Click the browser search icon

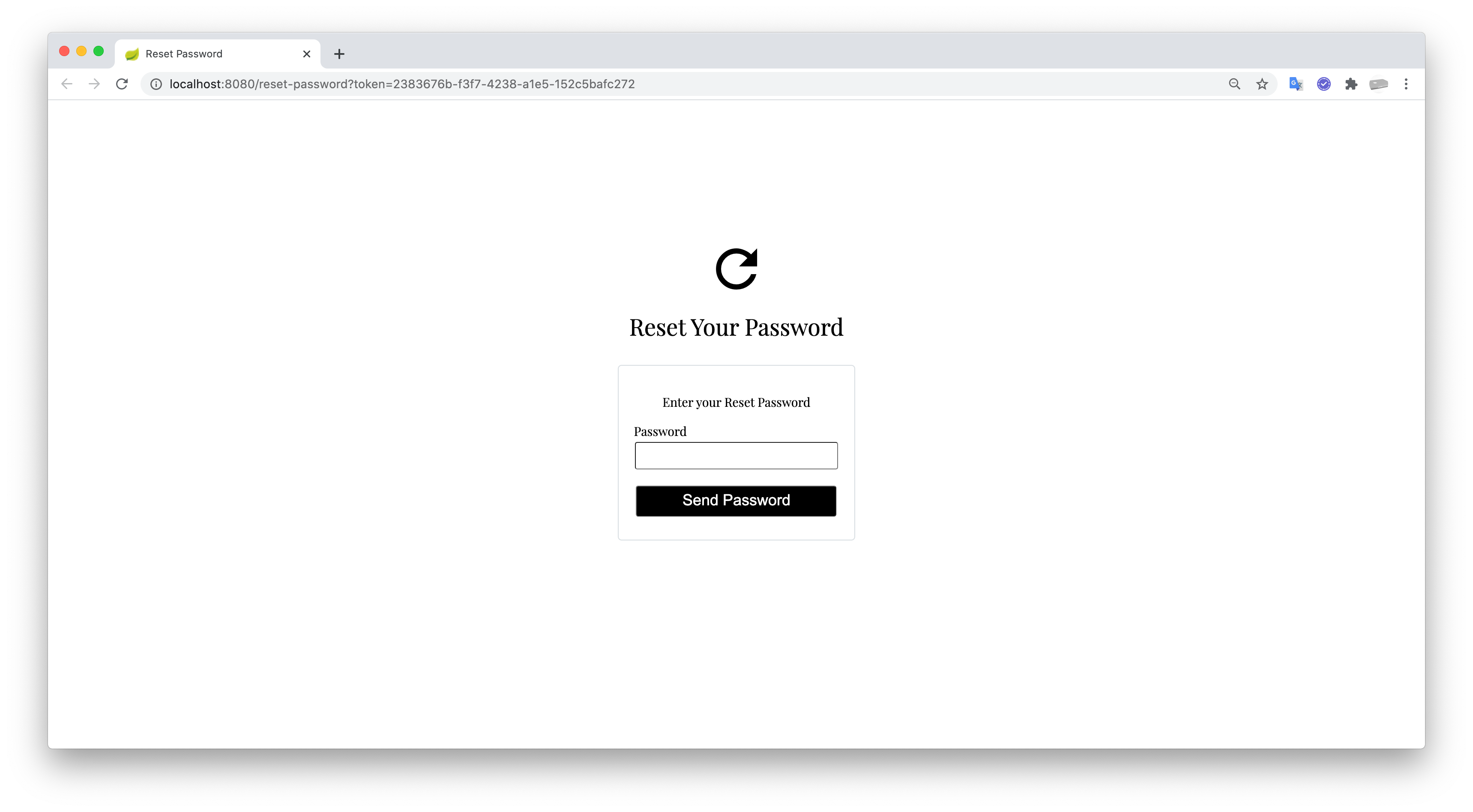tap(1233, 84)
